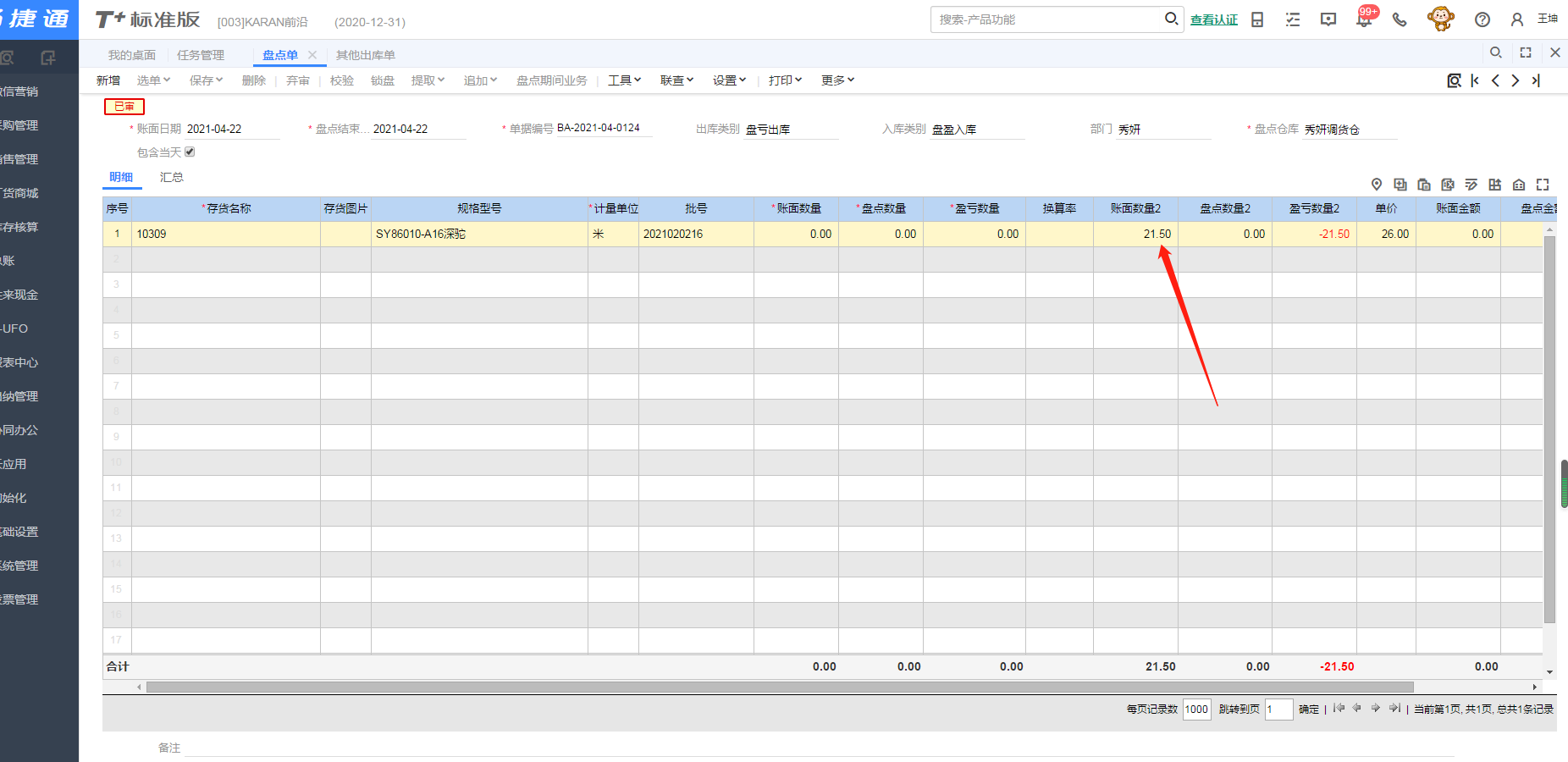Open the calculator icon in the top bar
1568x762 pixels.
click(1257, 19)
